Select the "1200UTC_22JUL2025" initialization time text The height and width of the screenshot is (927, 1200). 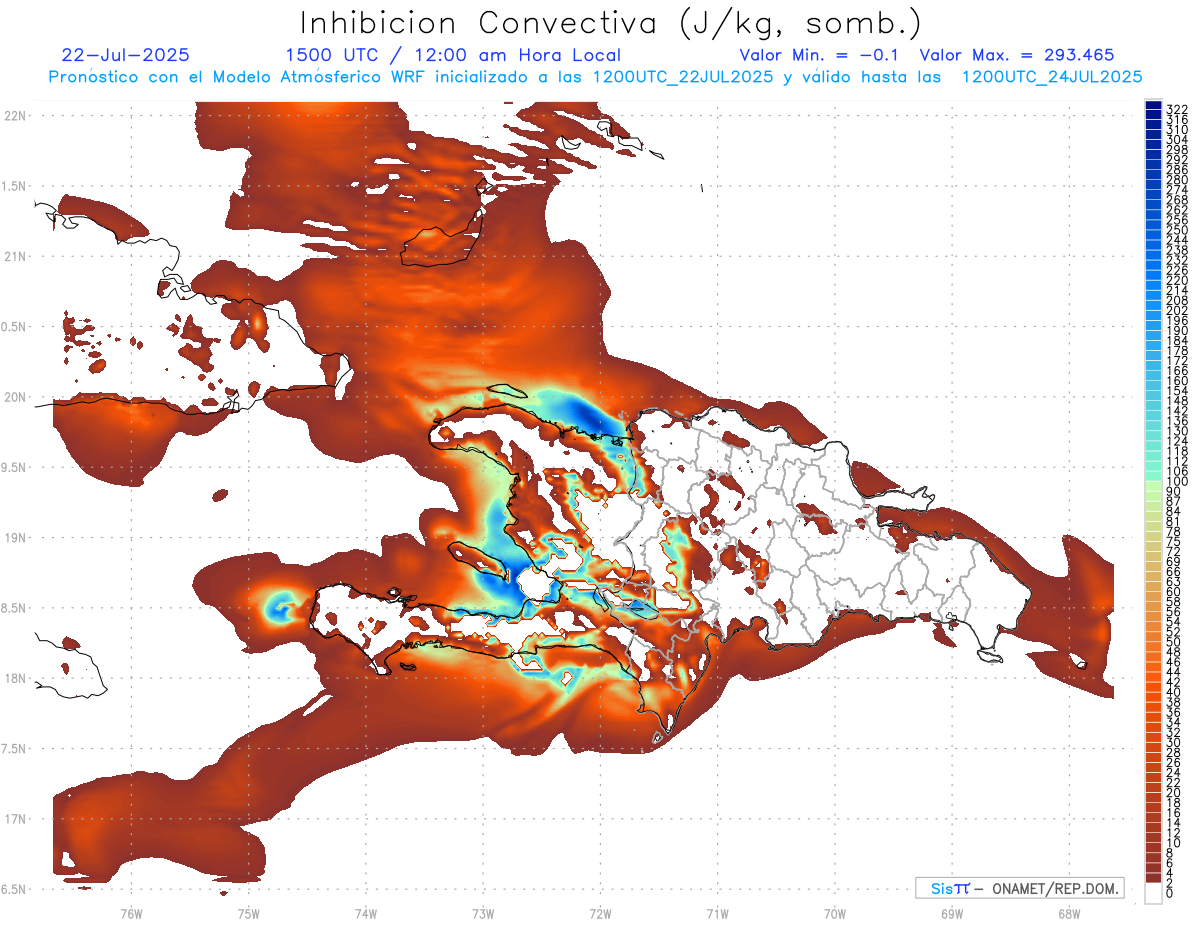[683, 77]
